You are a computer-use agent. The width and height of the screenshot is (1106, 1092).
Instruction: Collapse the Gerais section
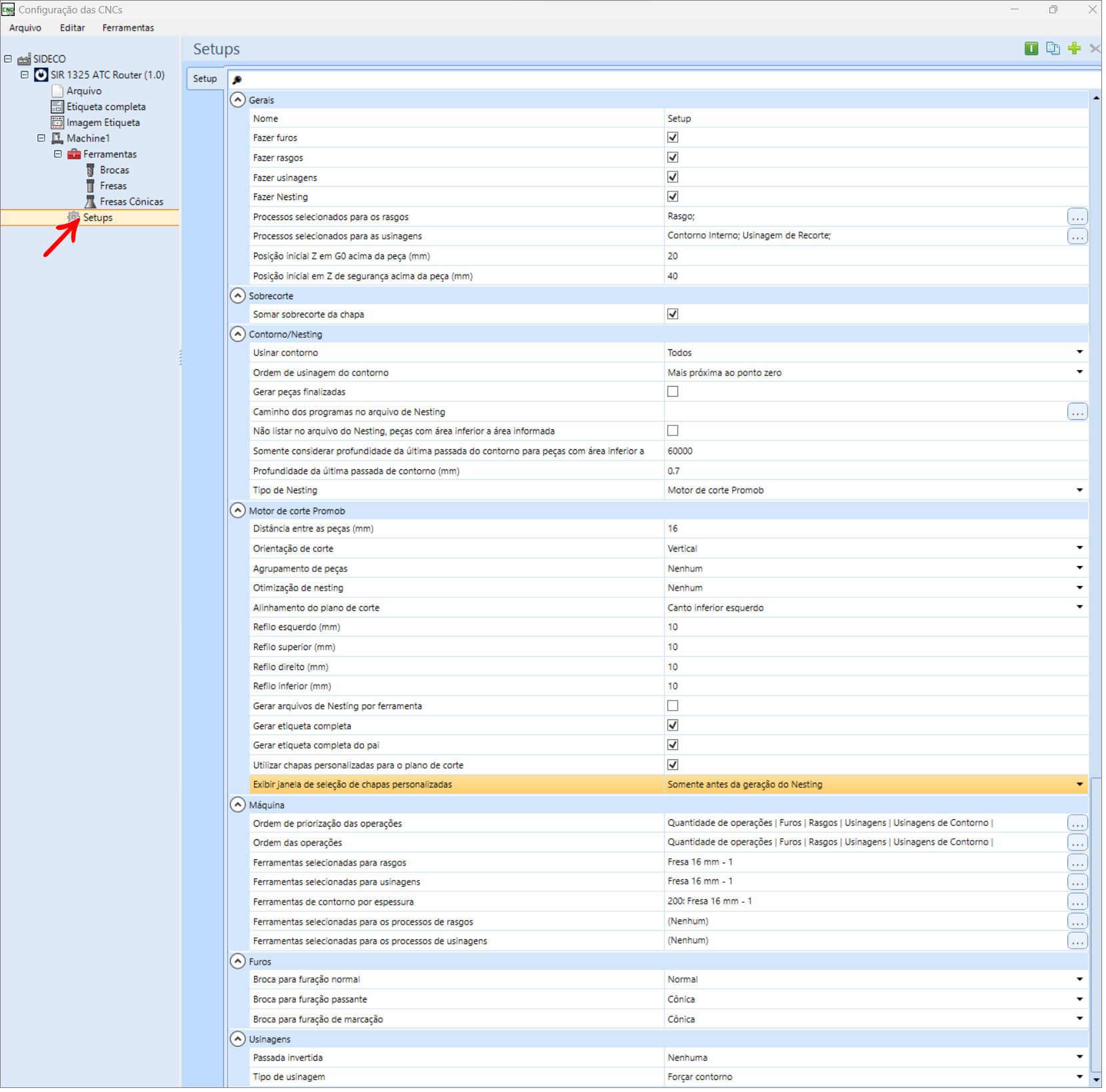[x=239, y=100]
